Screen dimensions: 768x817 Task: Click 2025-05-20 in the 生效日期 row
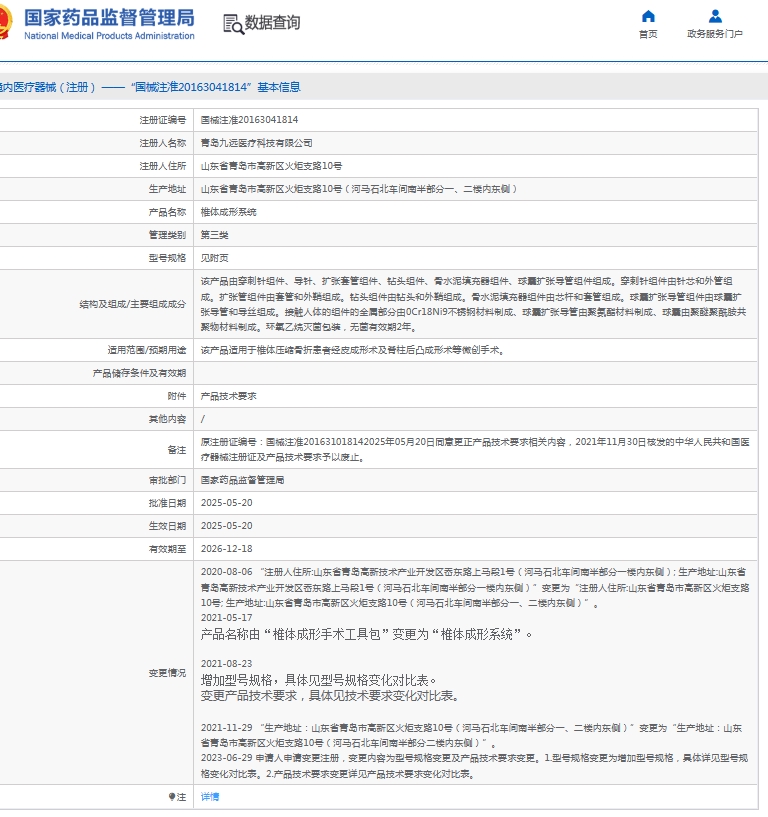tap(227, 526)
